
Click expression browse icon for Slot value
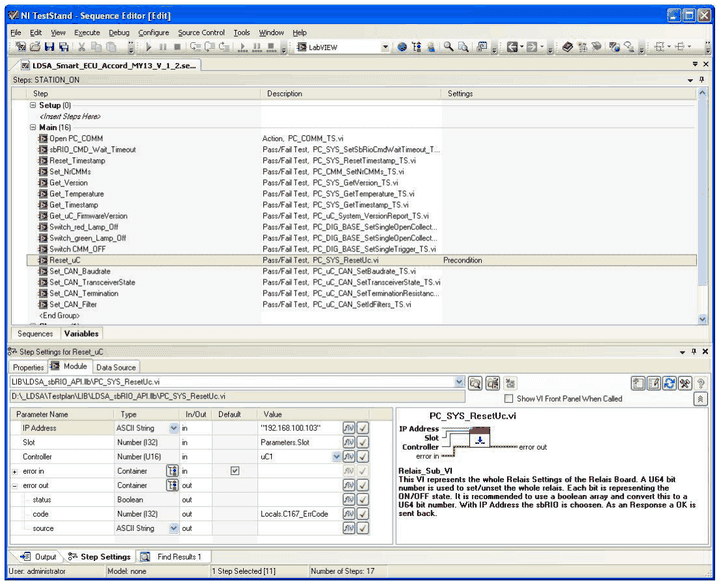[x=349, y=442]
